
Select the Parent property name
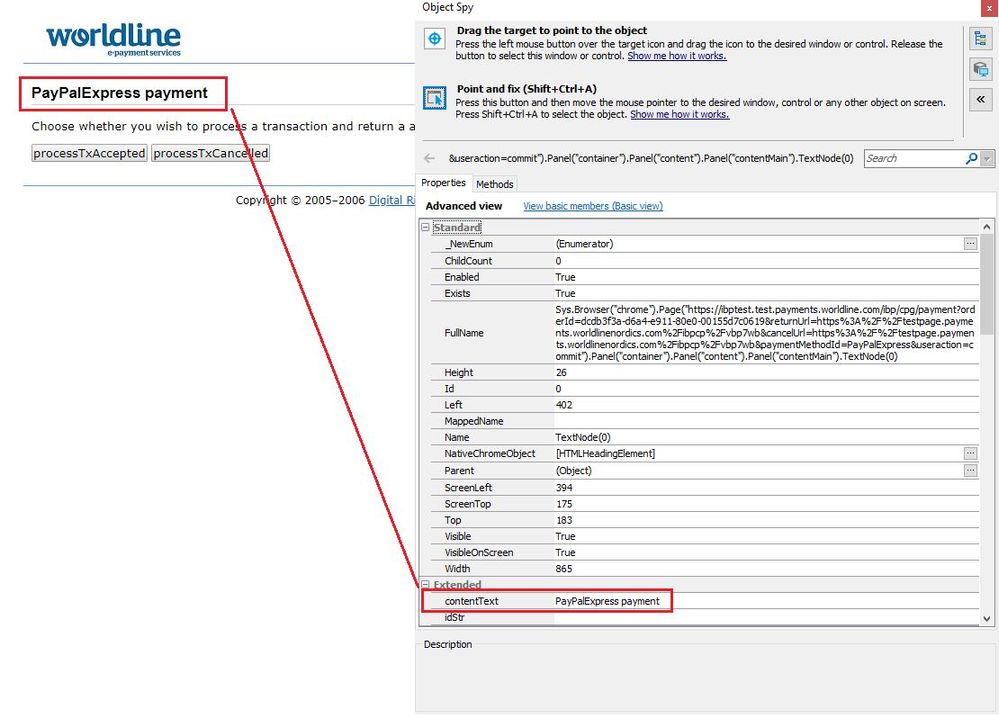(459, 470)
